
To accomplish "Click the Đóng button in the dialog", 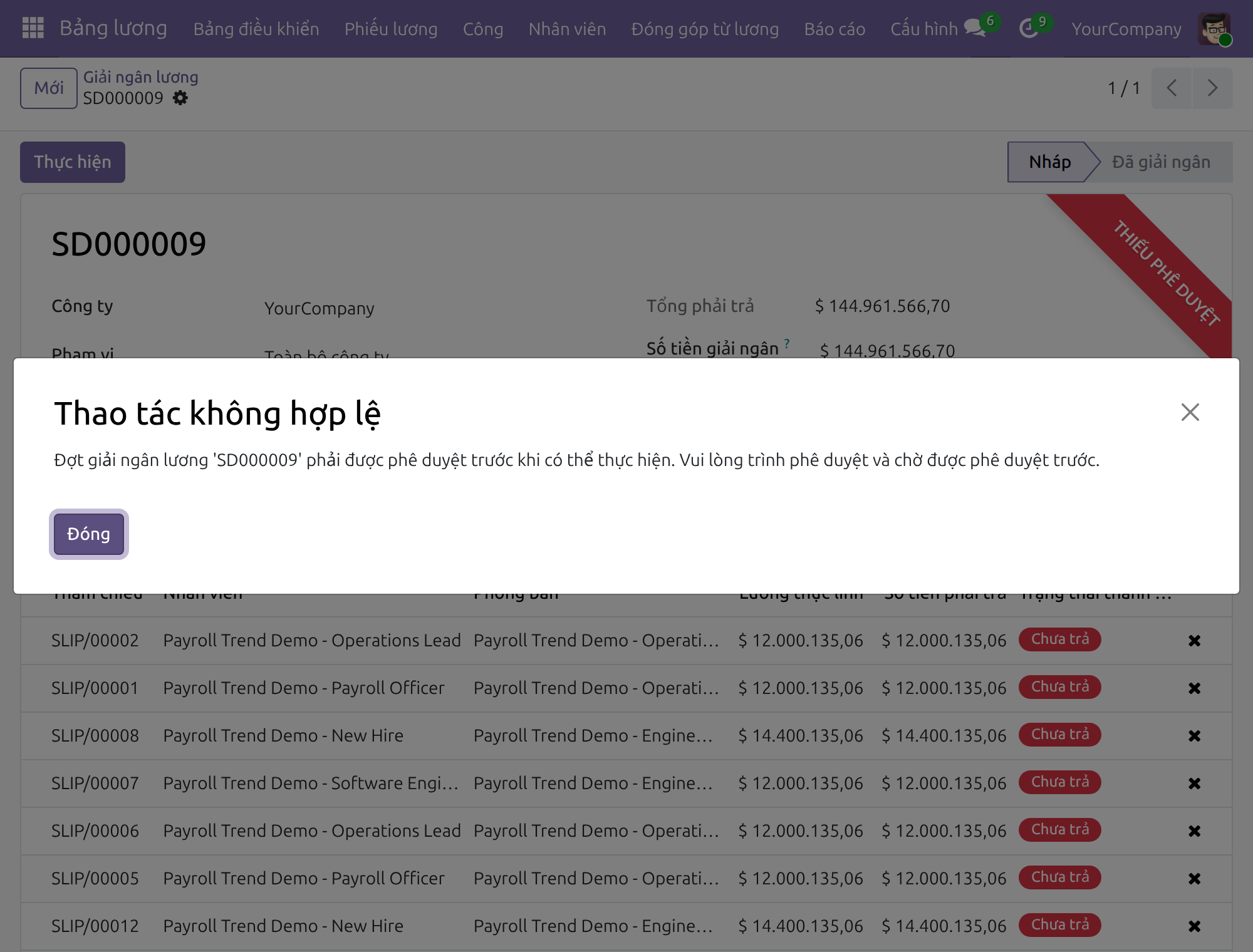I will 89,534.
